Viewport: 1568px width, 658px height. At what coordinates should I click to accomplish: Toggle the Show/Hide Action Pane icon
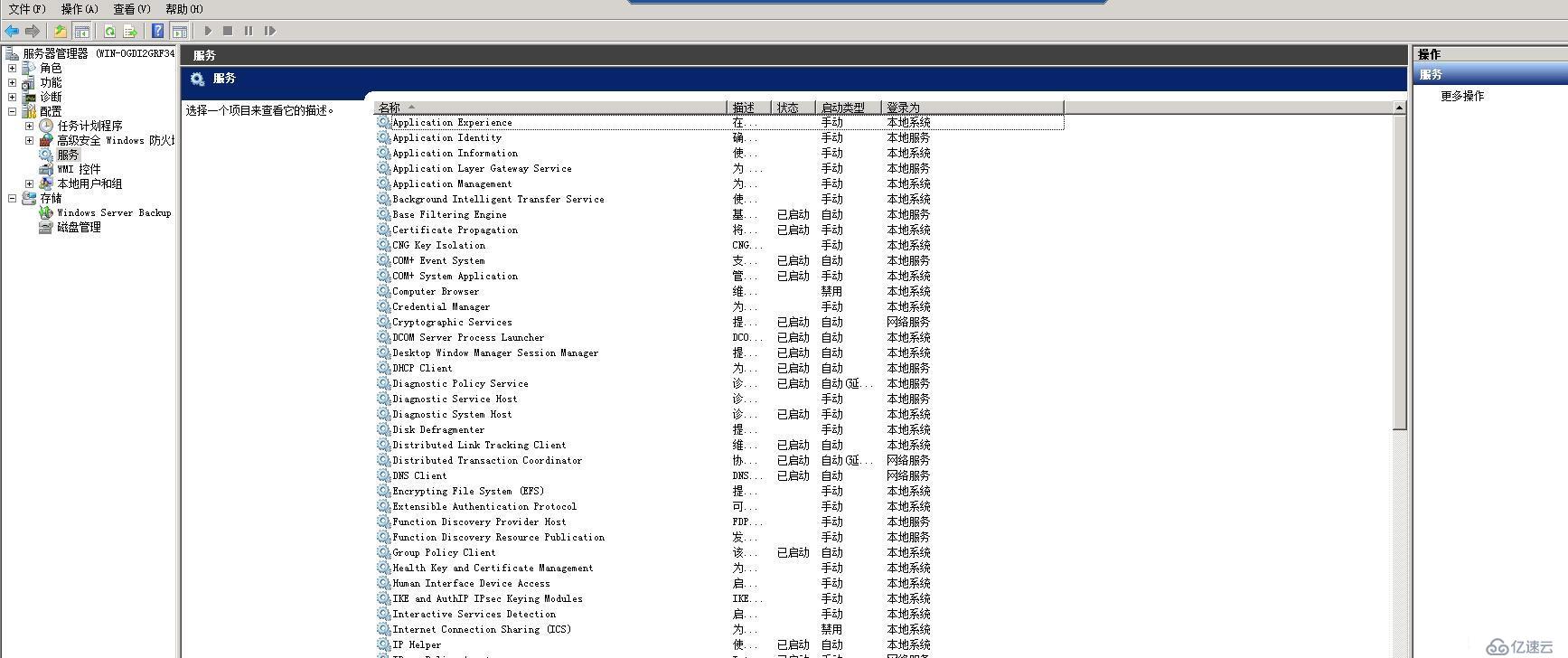pos(180,31)
